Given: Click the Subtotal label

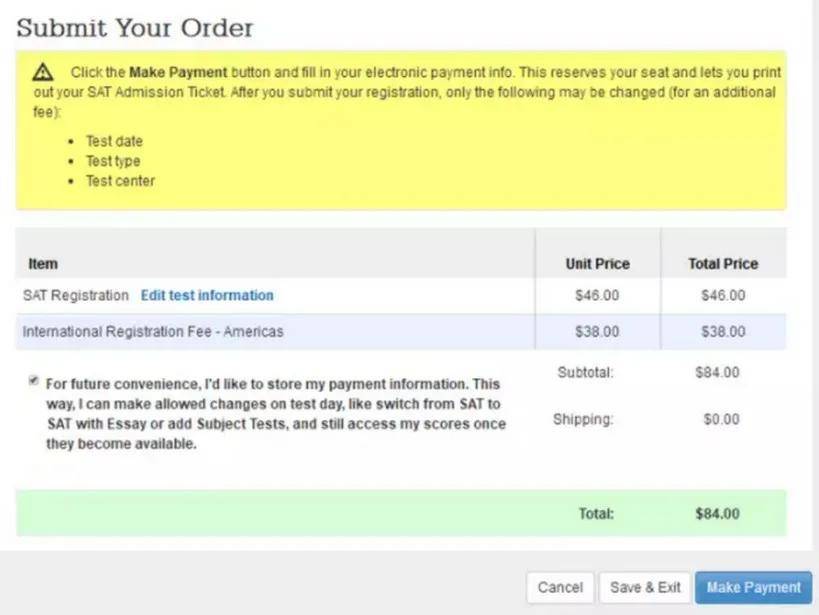Looking at the screenshot, I should tap(585, 373).
